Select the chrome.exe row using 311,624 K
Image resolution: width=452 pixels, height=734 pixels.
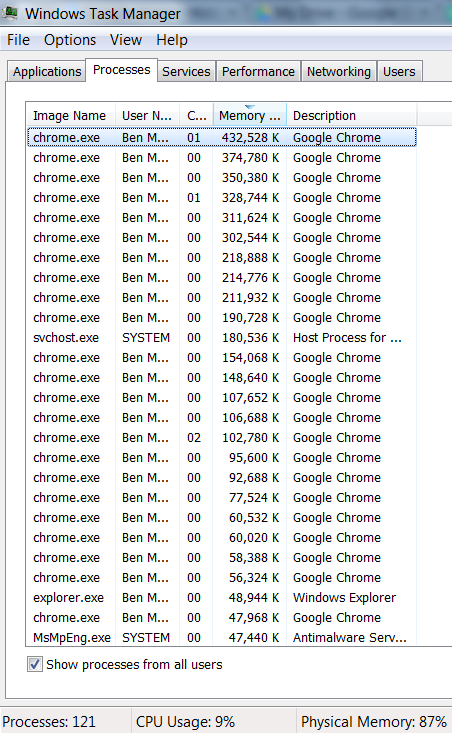point(221,218)
